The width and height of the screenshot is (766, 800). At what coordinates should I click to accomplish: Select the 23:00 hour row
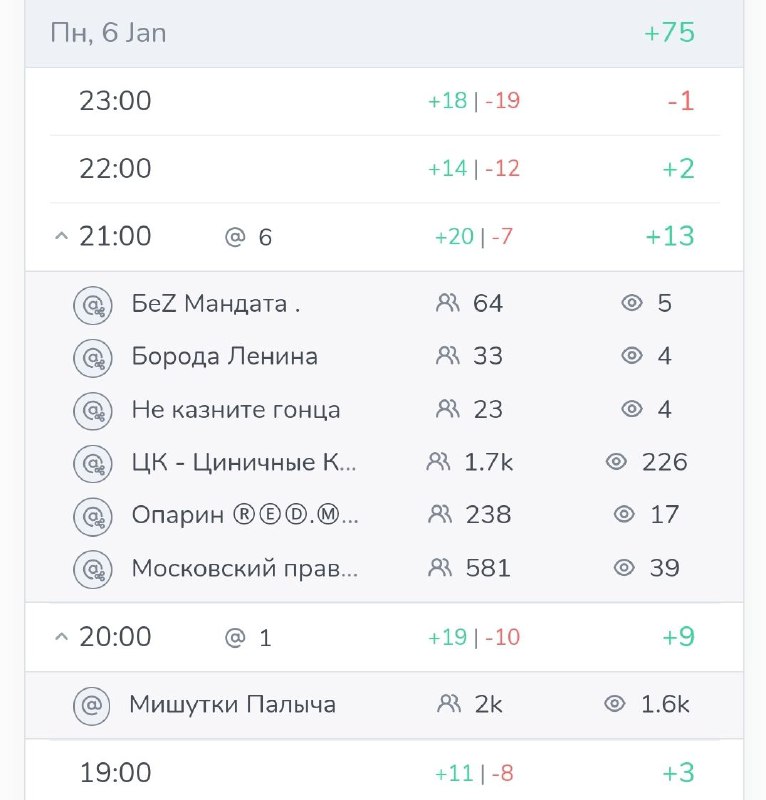pyautogui.click(x=384, y=101)
